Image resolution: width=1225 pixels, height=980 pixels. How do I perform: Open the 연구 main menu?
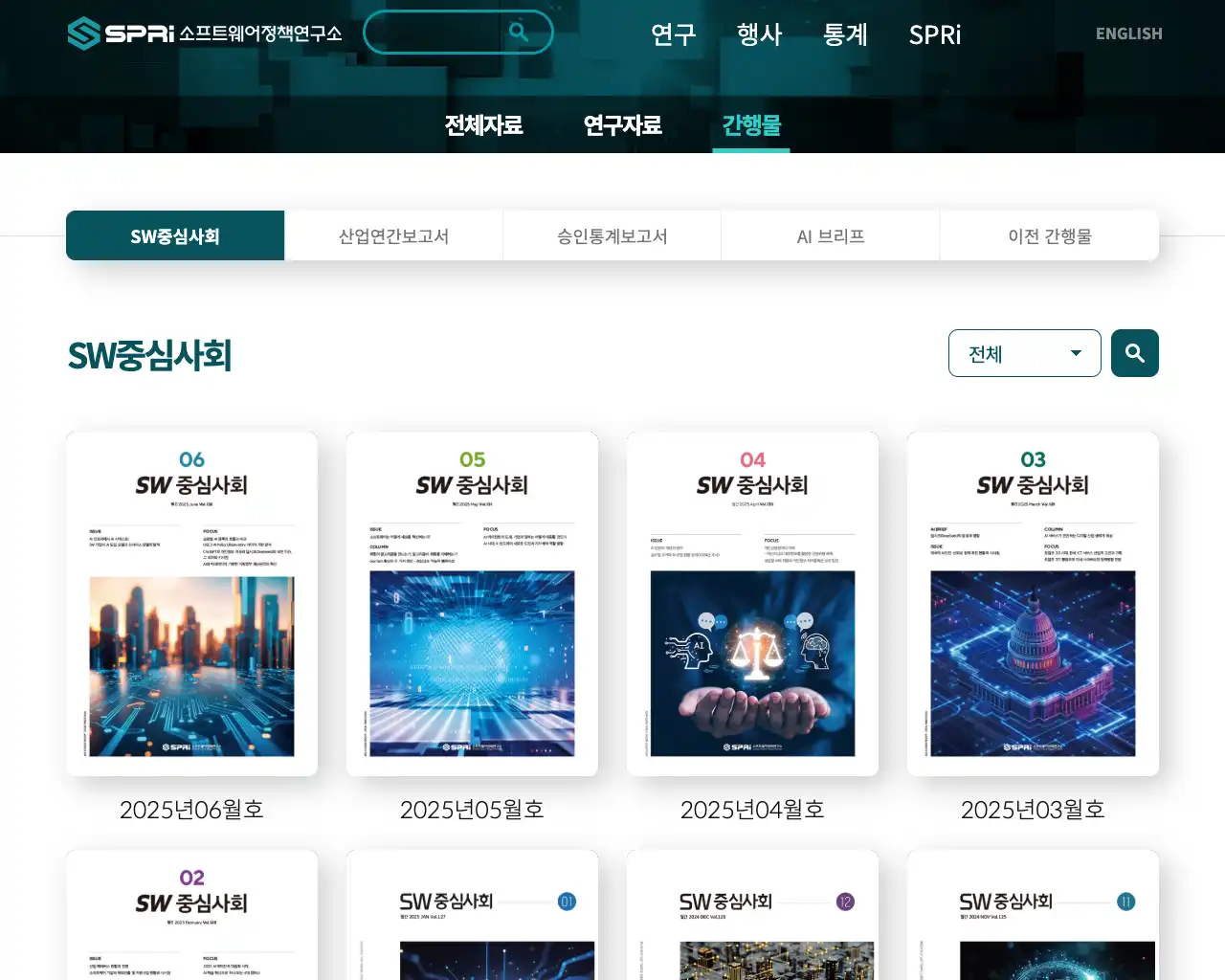click(674, 34)
